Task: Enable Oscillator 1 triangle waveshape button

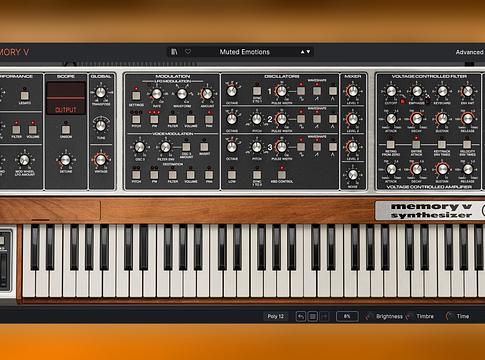Action: coord(333,91)
